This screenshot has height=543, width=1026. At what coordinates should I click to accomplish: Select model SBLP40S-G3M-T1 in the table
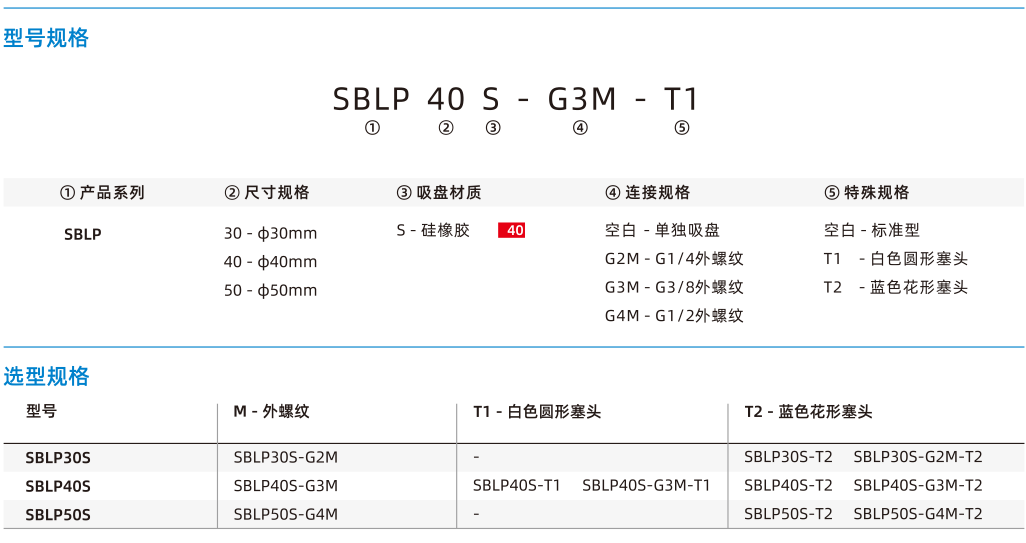pyautogui.click(x=646, y=485)
